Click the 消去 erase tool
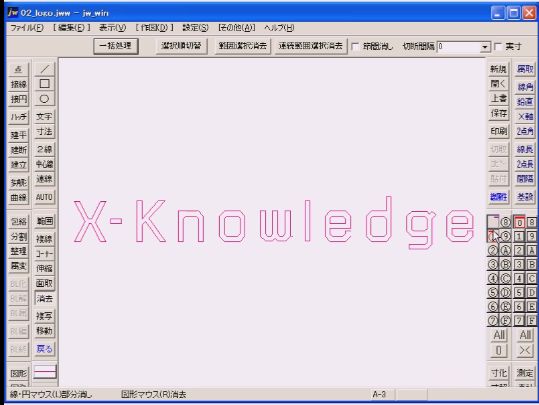Viewport: 539px width, 405px height. click(x=44, y=298)
